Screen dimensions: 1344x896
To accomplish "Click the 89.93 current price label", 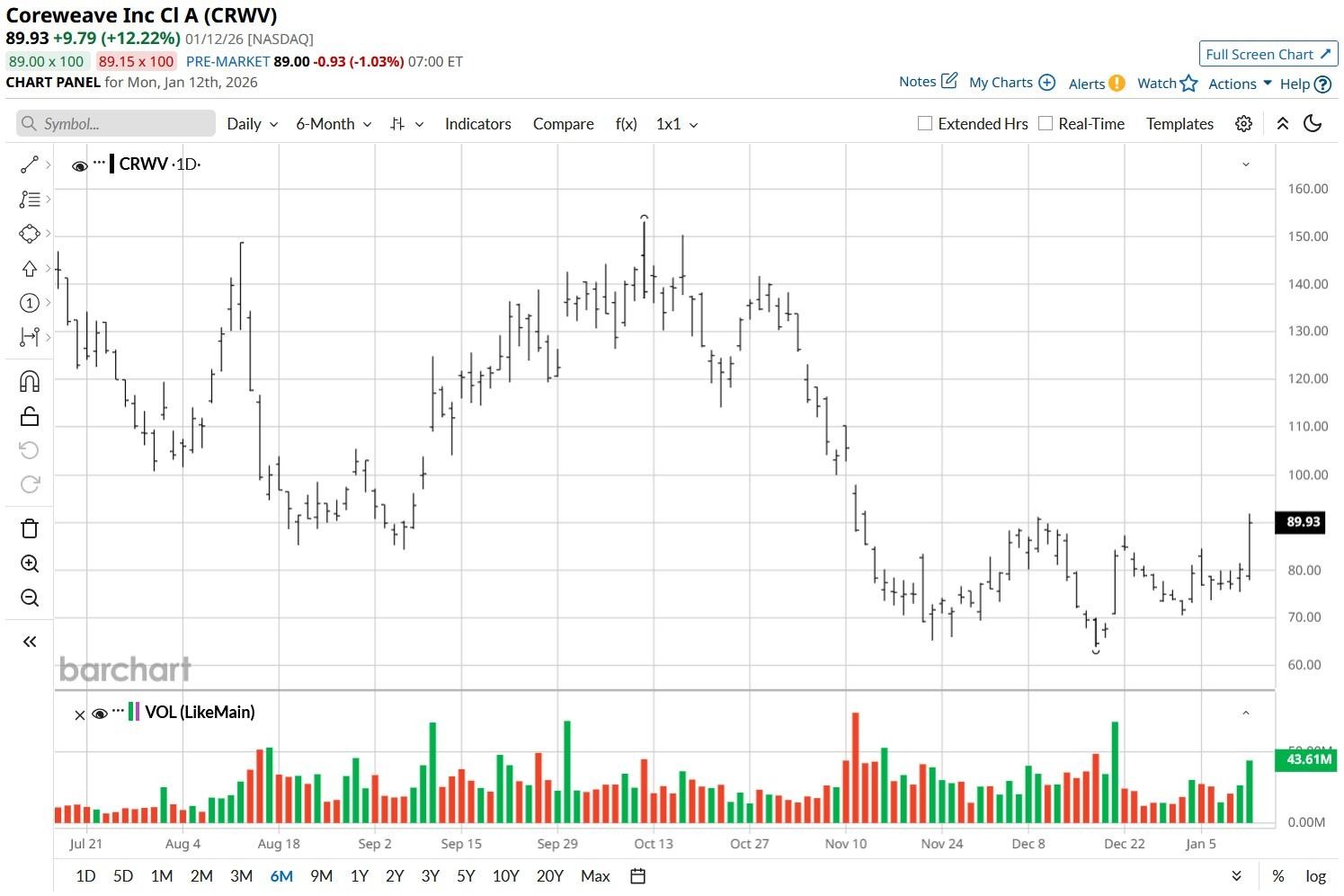I will pos(1300,522).
